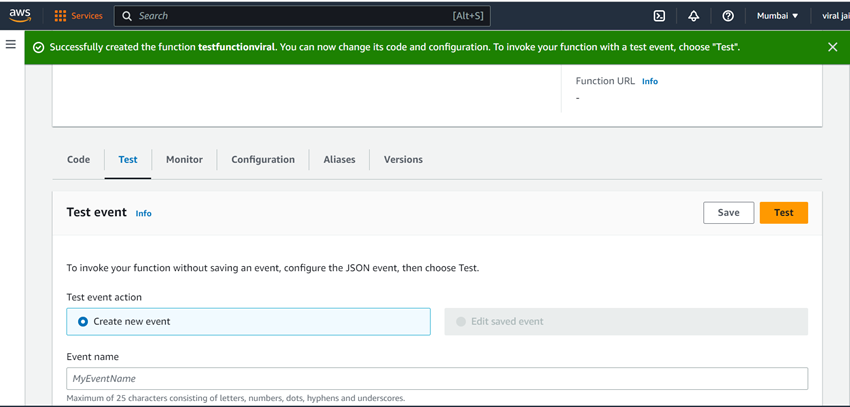
Task: Launch the CloudShell terminal icon
Action: (x=659, y=16)
